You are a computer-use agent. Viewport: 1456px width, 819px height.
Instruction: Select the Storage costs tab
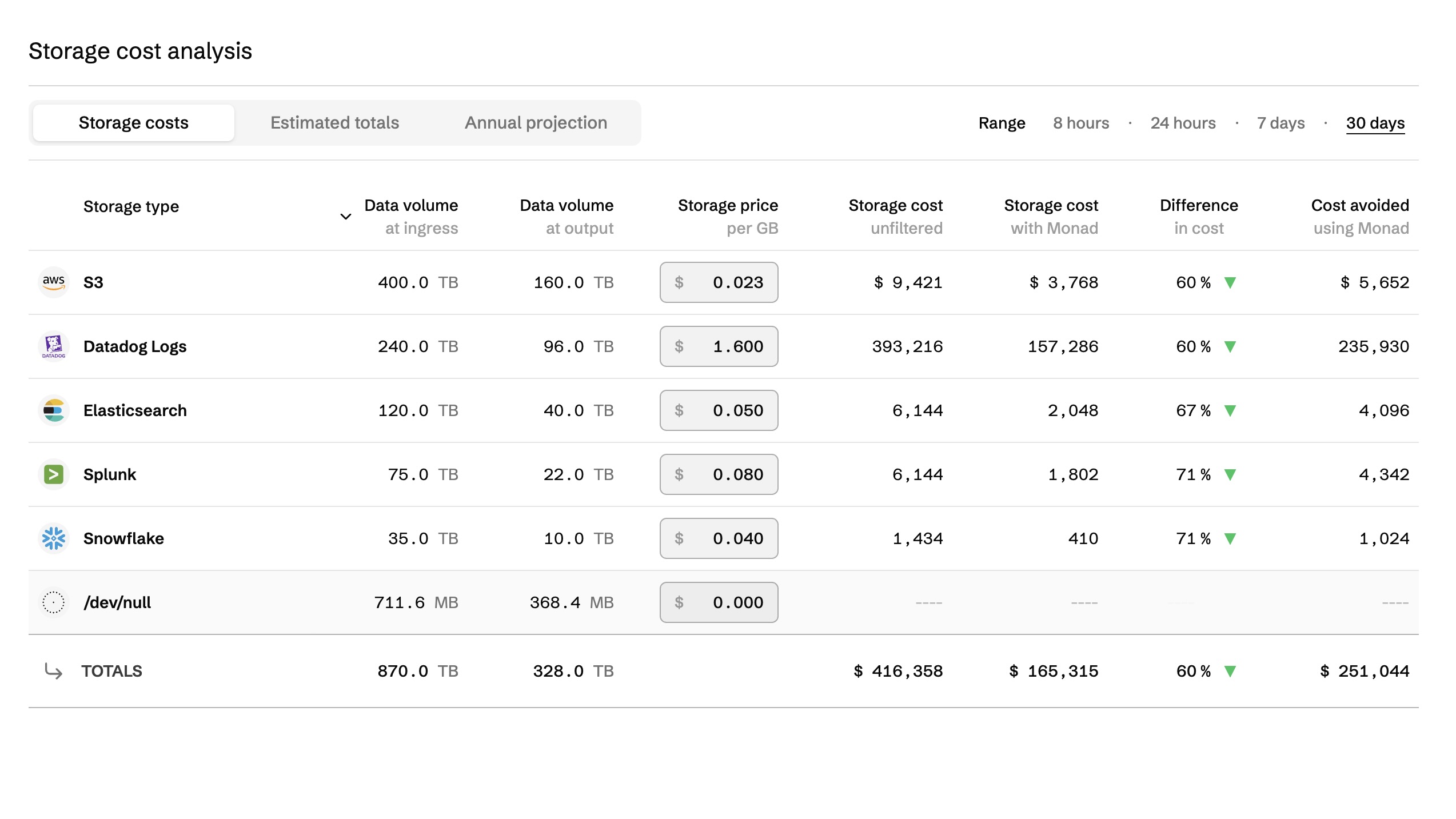[133, 122]
